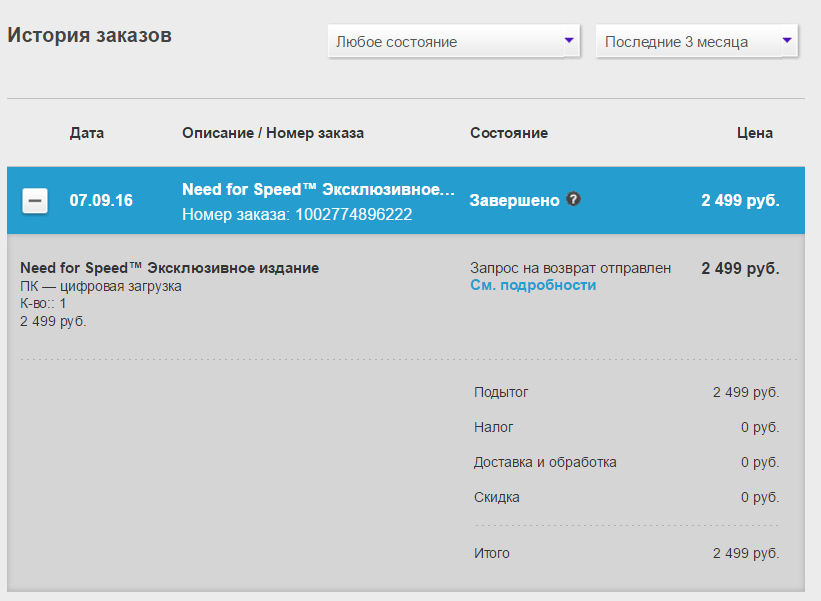Click the 'Скидка' row label
821x601 pixels.
pos(496,497)
